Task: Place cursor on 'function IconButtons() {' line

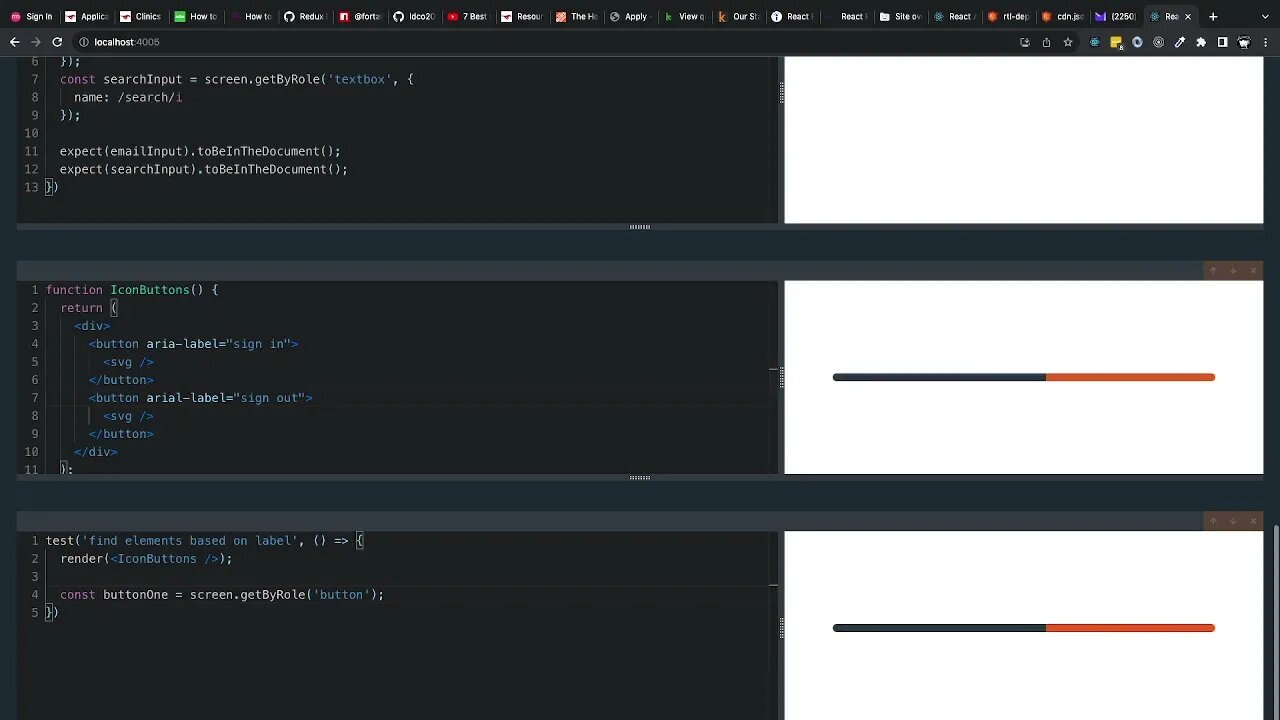Action: [132, 290]
